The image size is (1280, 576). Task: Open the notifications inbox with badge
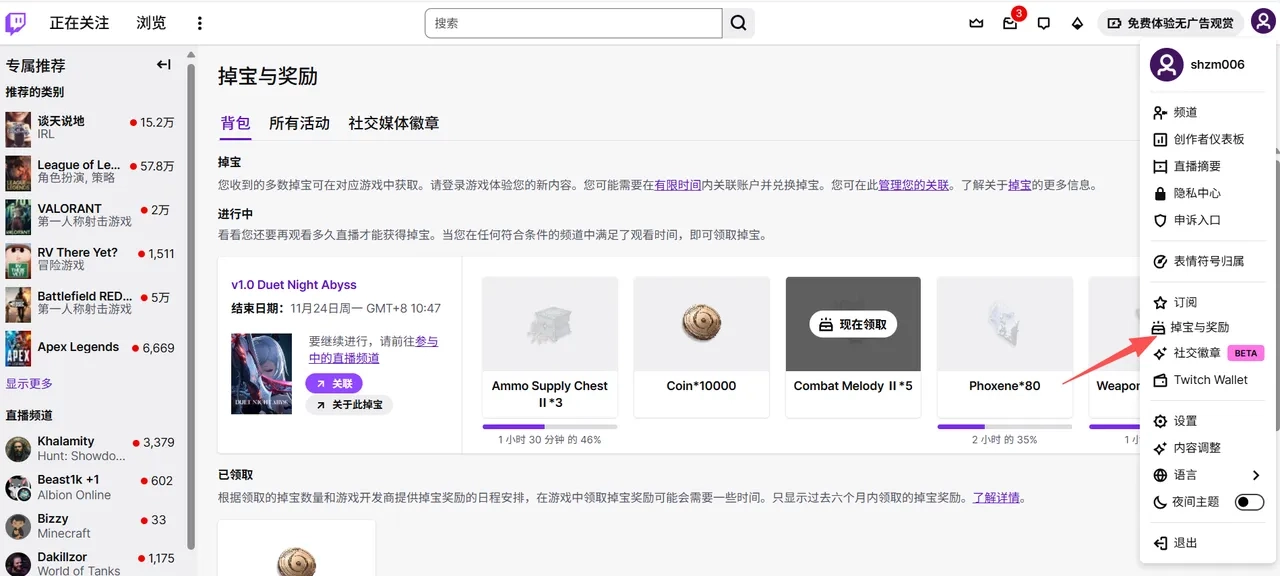1010,23
